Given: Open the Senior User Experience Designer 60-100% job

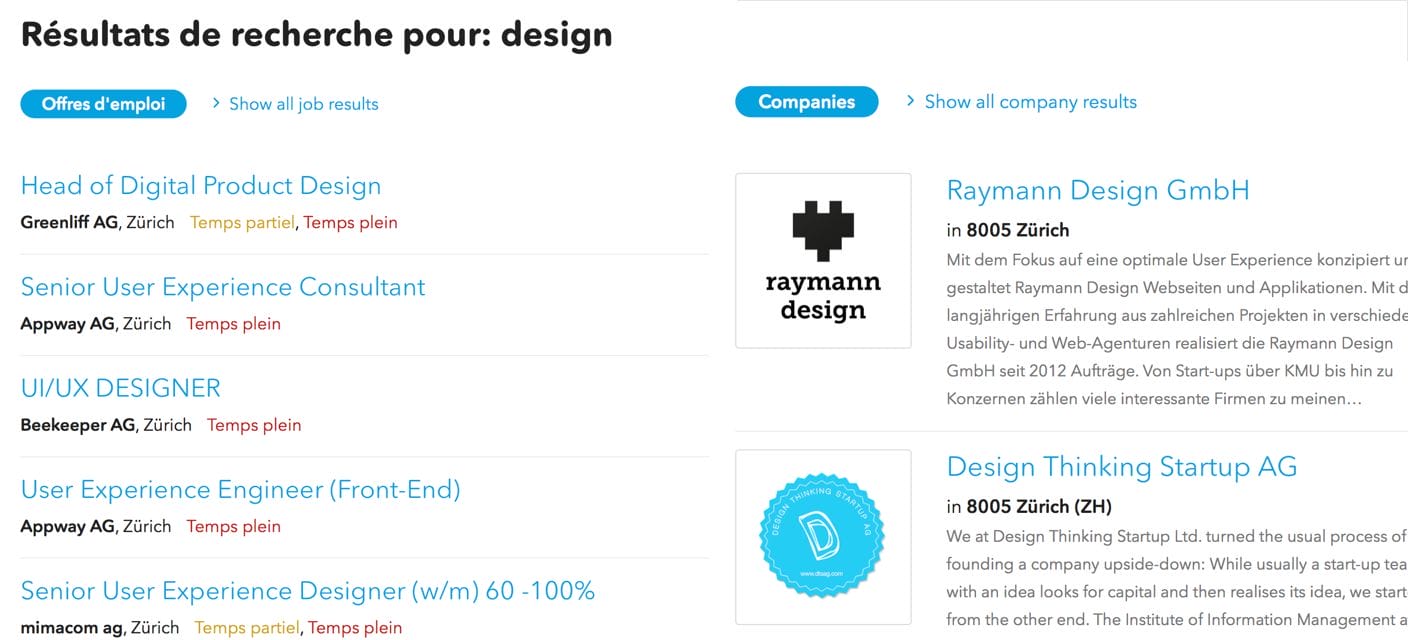Looking at the screenshot, I should pos(307,591).
